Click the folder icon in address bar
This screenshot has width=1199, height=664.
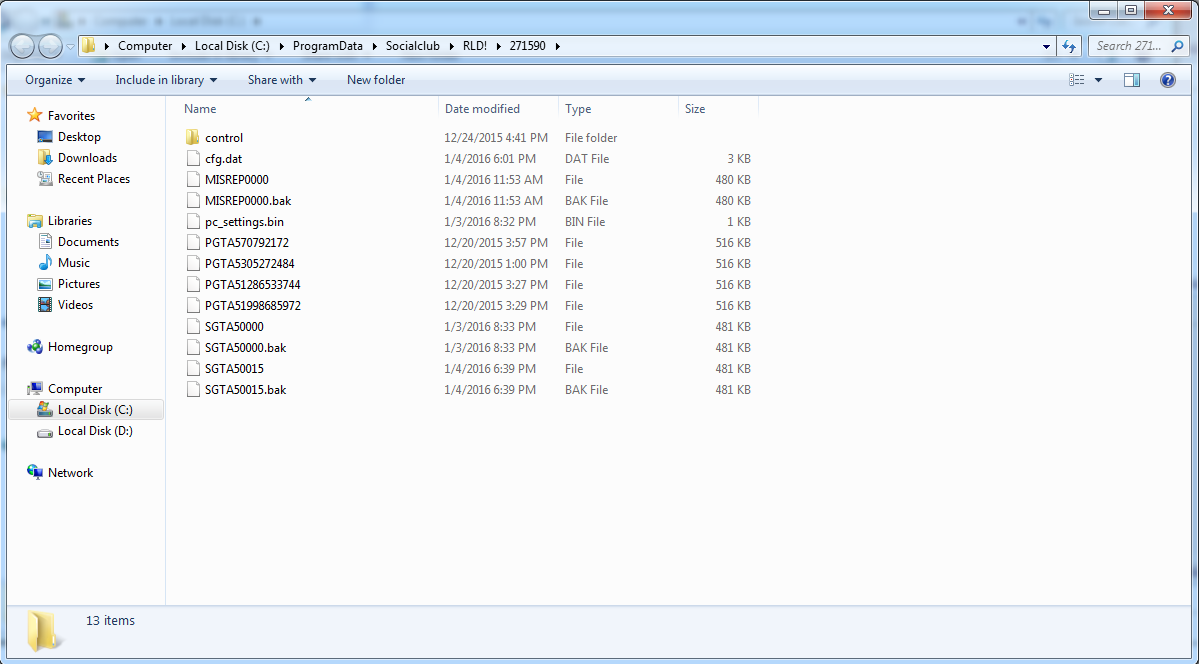pyautogui.click(x=89, y=46)
